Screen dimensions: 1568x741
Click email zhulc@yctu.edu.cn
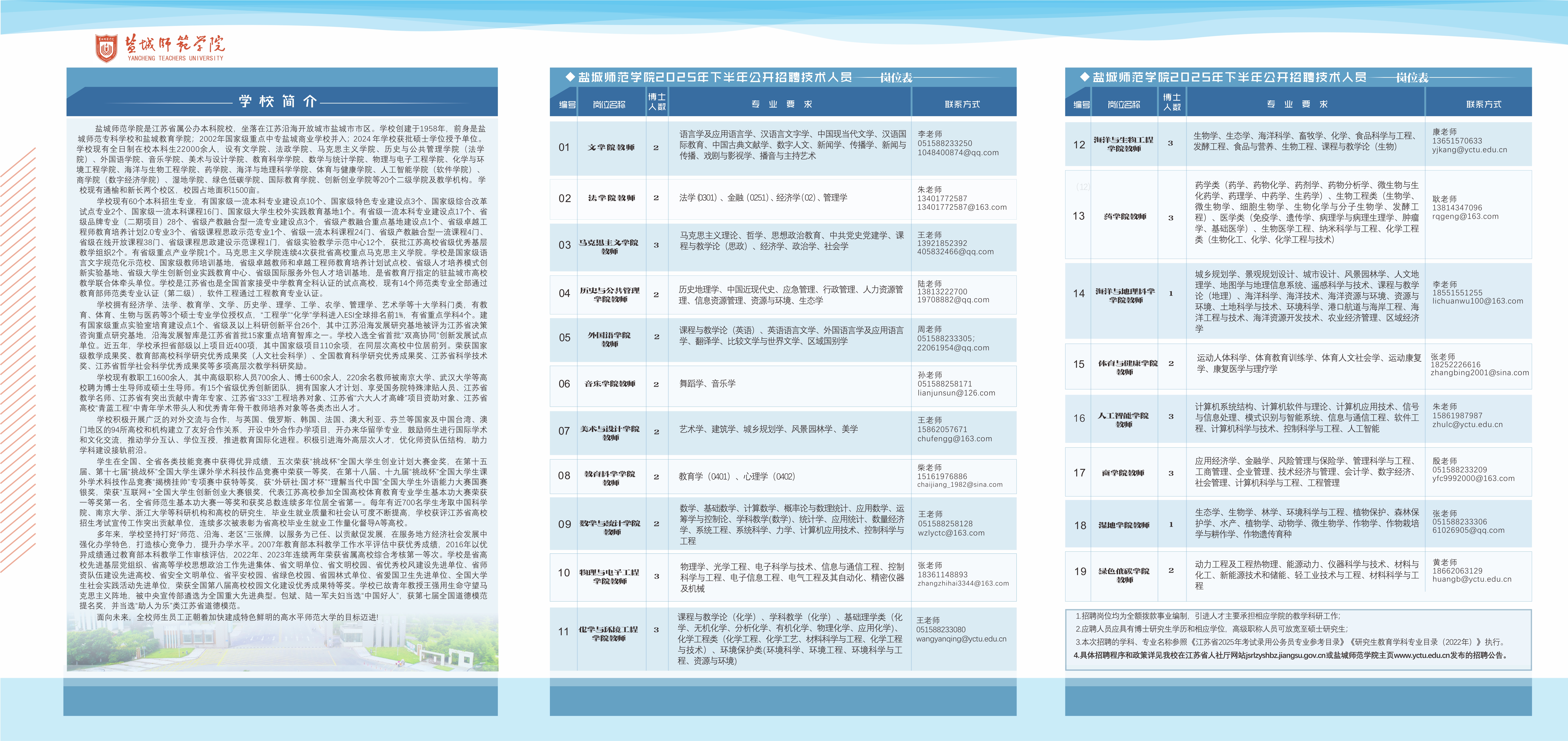tap(1467, 425)
